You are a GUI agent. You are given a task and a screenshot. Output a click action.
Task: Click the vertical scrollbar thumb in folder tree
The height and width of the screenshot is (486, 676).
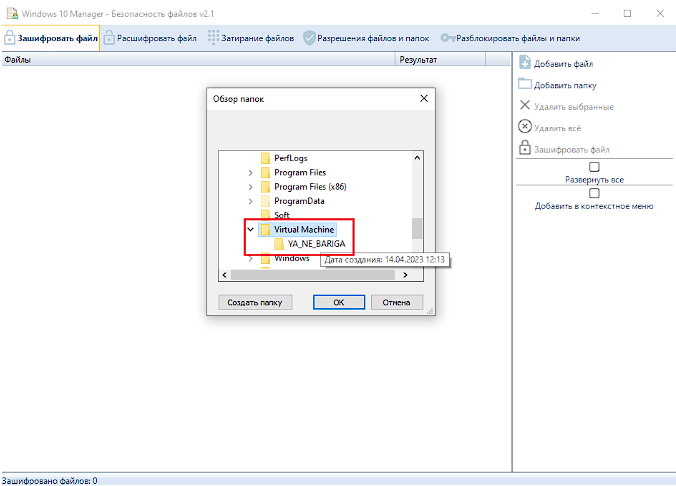(x=417, y=229)
